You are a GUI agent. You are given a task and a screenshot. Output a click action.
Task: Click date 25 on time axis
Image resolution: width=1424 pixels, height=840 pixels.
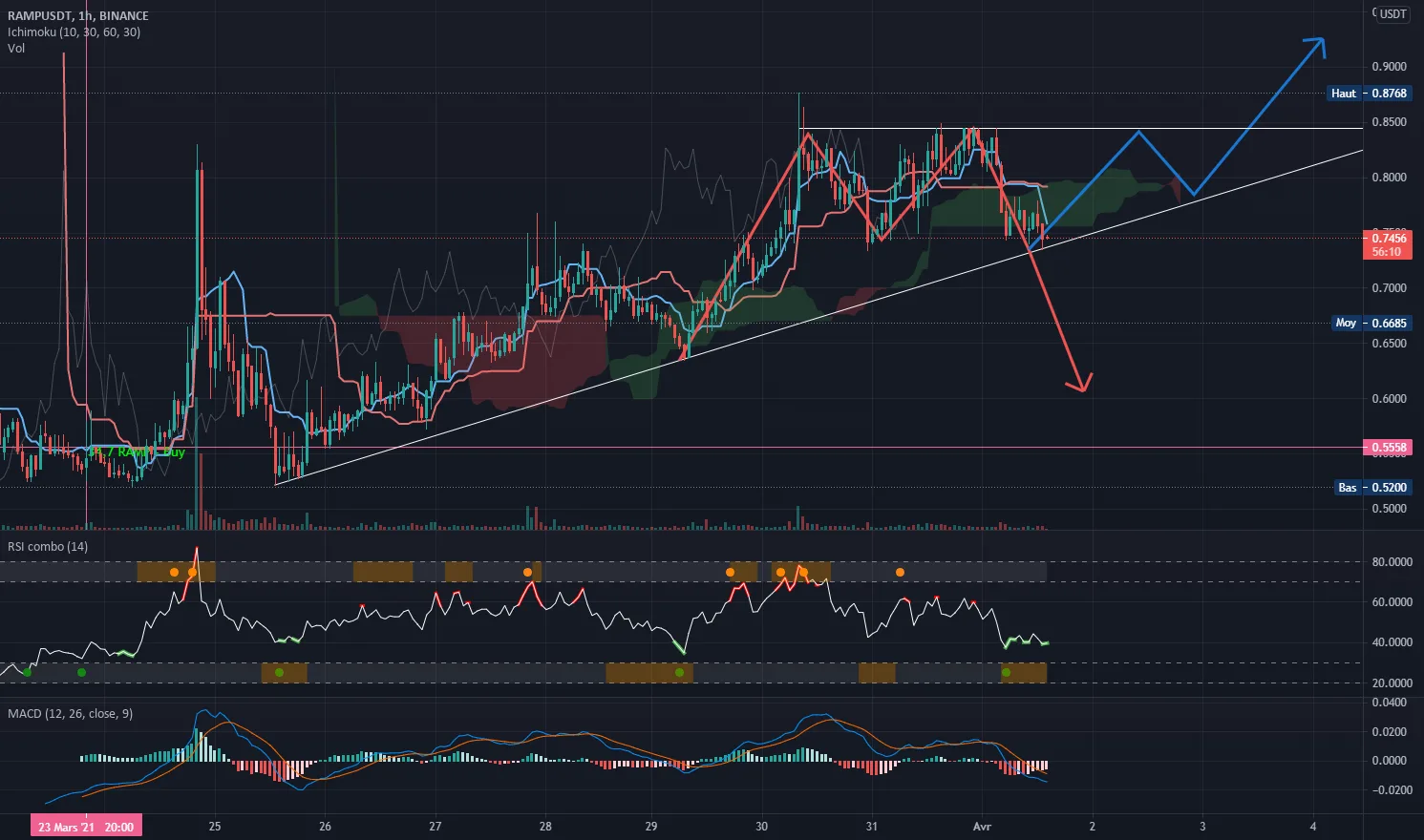pos(215,827)
